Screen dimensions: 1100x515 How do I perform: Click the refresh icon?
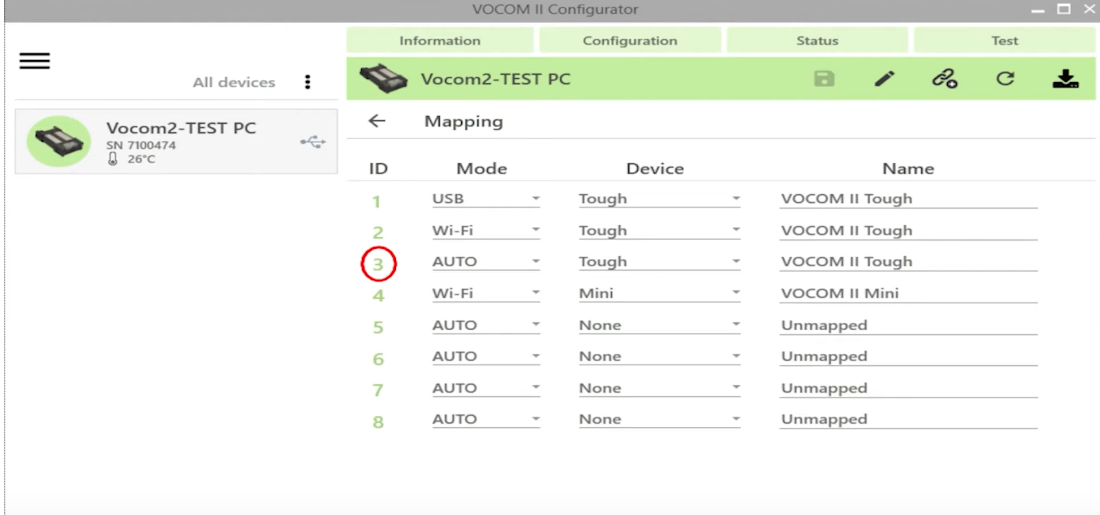1005,79
